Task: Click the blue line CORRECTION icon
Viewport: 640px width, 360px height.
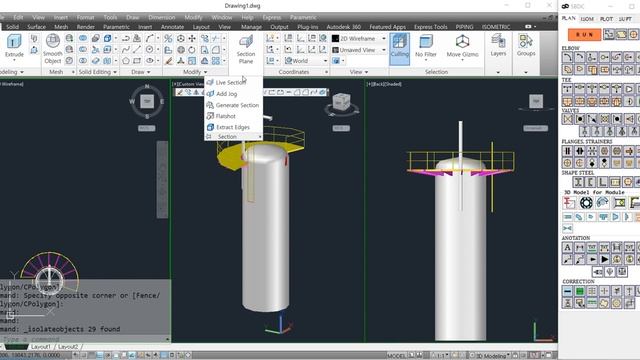Action: (x=567, y=291)
